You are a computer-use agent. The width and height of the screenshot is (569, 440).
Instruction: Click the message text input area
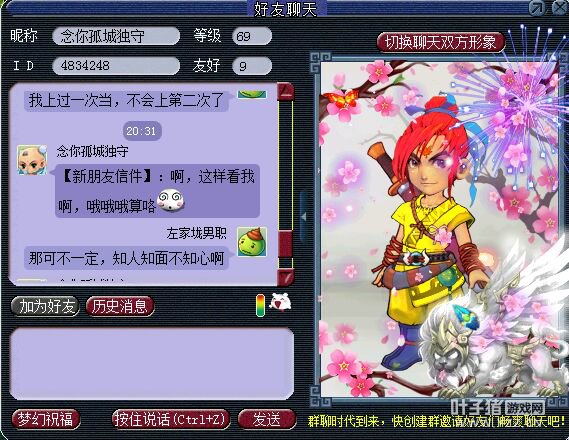click(152, 364)
